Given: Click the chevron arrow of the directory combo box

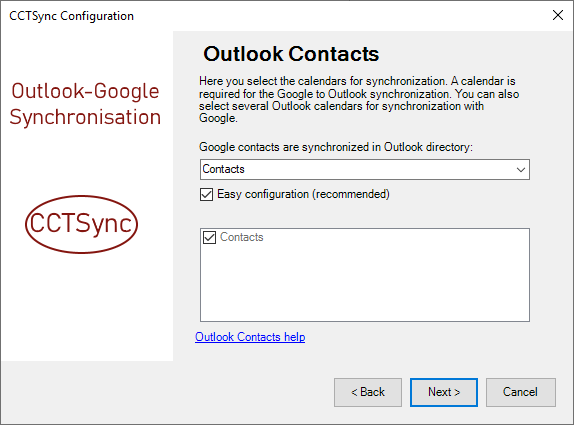Looking at the screenshot, I should tap(521, 169).
